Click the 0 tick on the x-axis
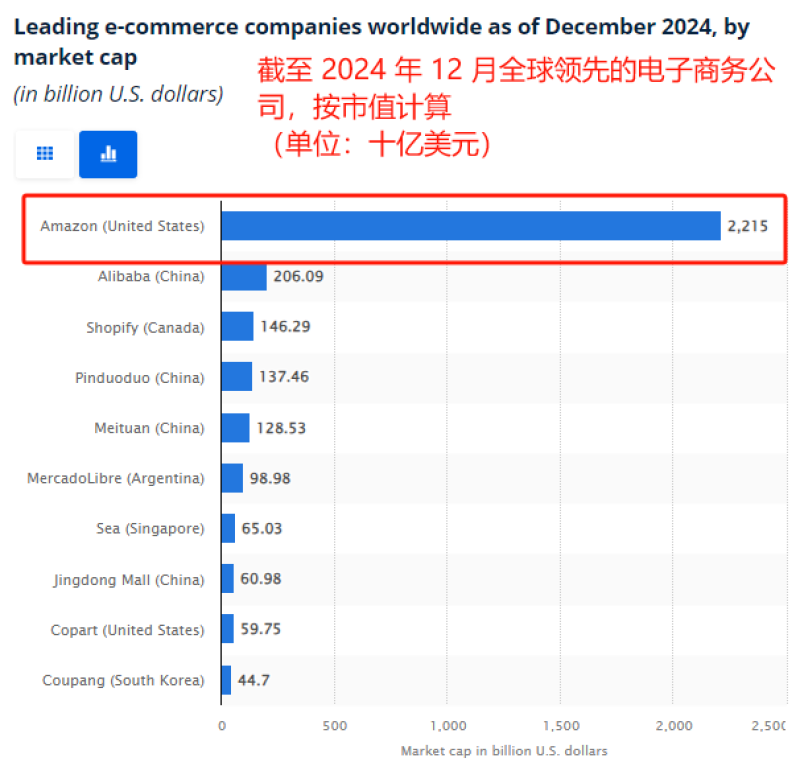This screenshot has width=800, height=762. pyautogui.click(x=222, y=726)
